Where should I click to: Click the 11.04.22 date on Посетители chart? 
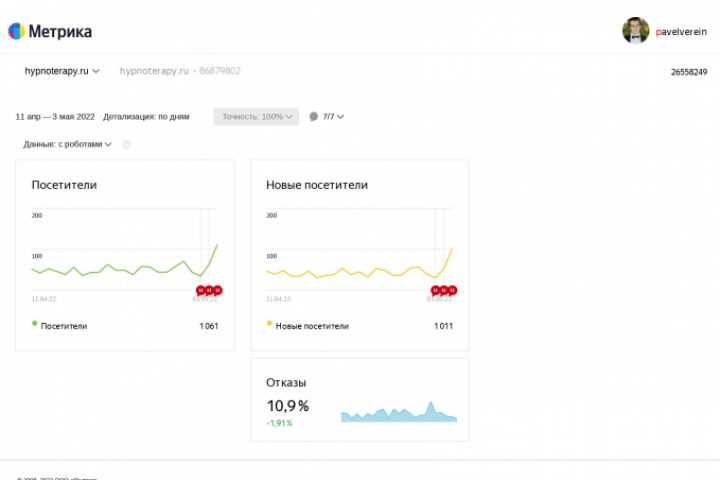tap(44, 299)
